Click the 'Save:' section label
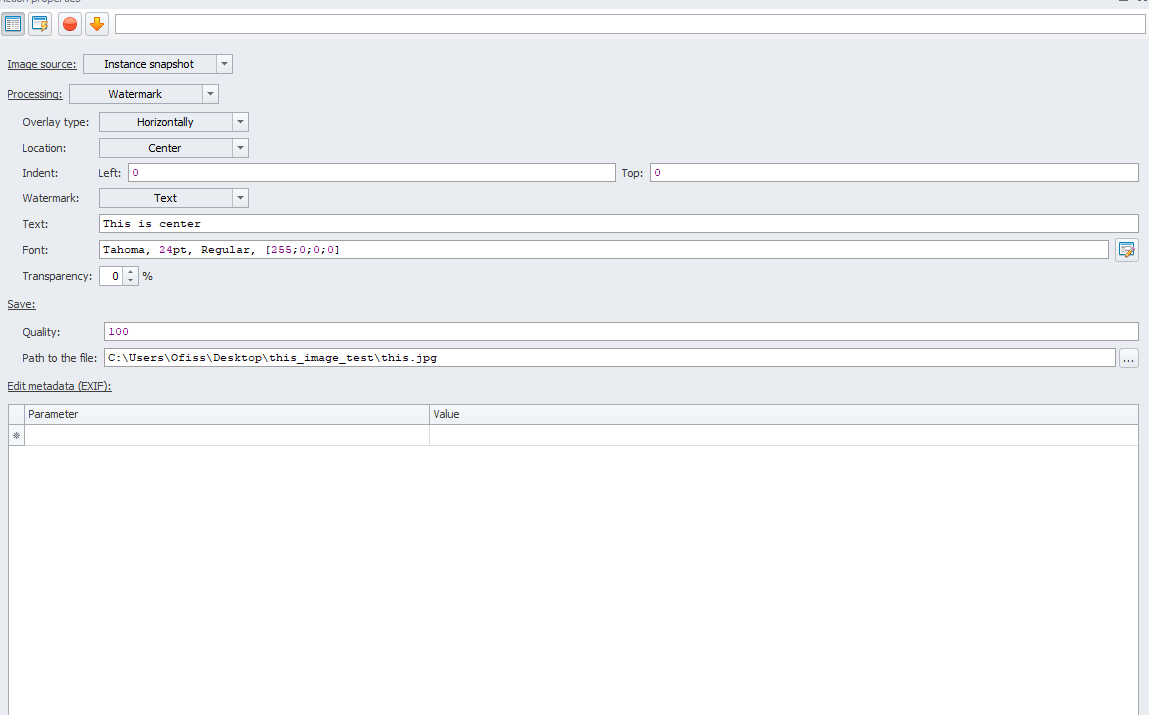This screenshot has width=1149, height=715. [x=21, y=304]
